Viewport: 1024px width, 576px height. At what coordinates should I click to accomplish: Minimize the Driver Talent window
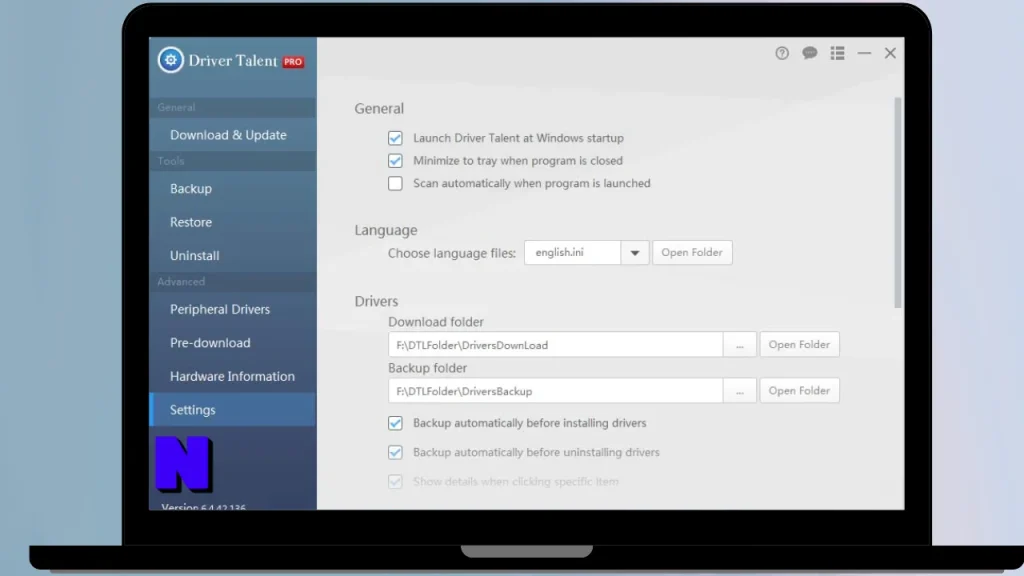click(x=864, y=53)
